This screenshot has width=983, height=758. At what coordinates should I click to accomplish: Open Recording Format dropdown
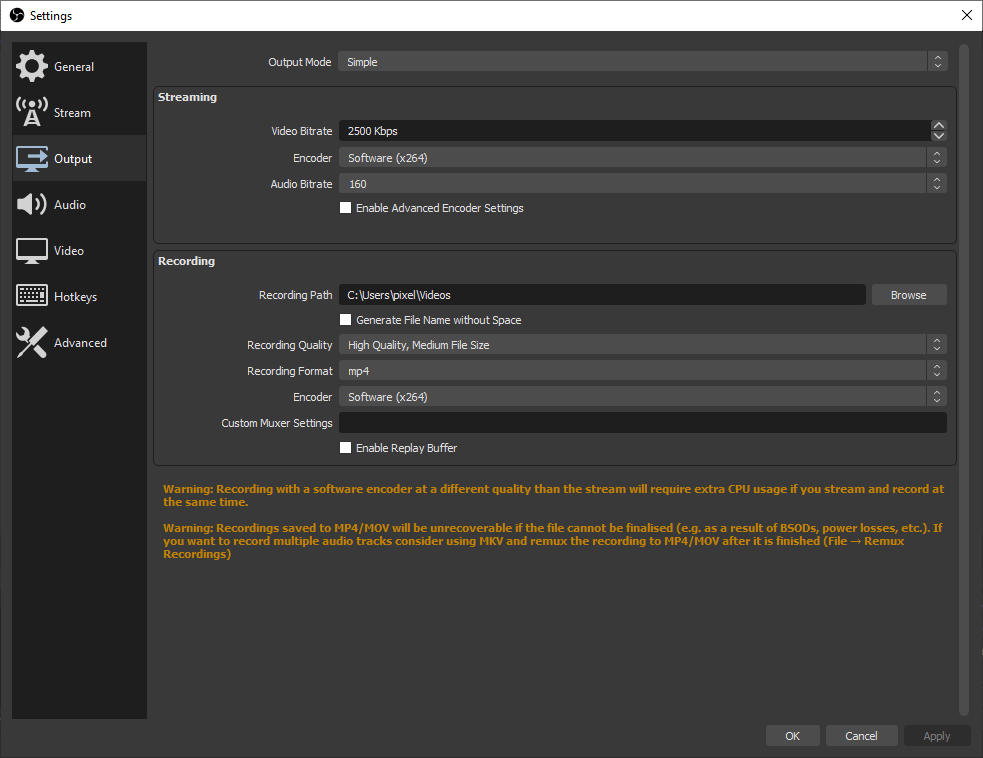[x=643, y=371]
